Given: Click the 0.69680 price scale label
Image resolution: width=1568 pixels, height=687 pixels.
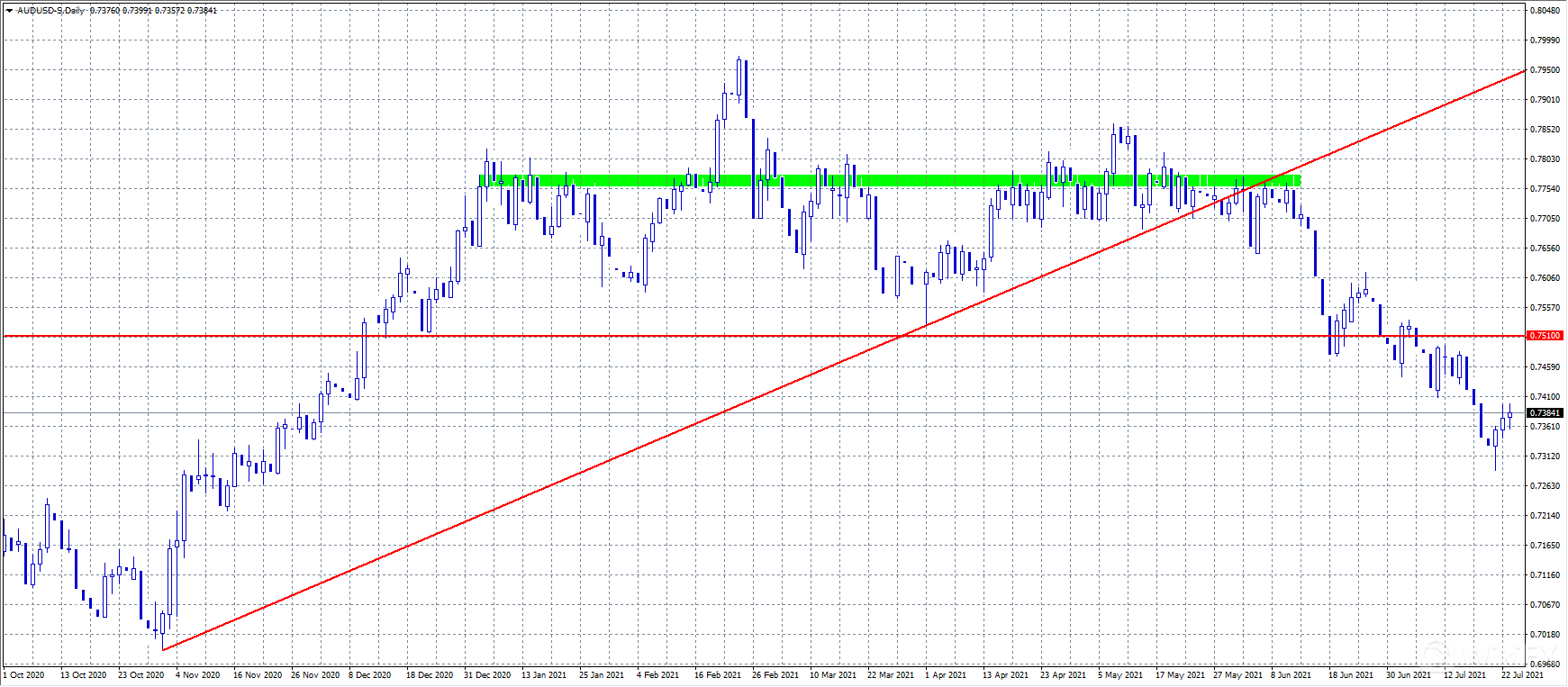Looking at the screenshot, I should click(1545, 664).
